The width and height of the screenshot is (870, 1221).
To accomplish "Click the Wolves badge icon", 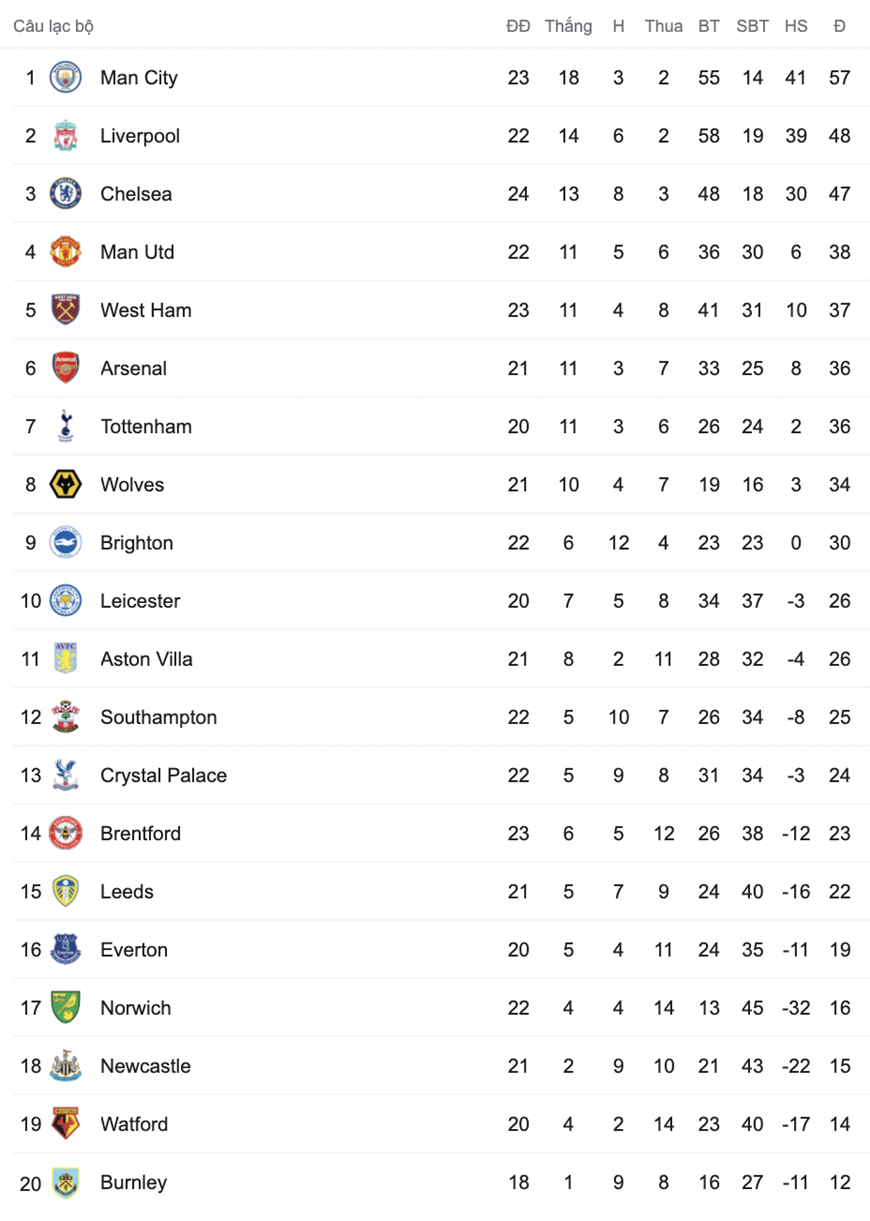I will [66, 484].
